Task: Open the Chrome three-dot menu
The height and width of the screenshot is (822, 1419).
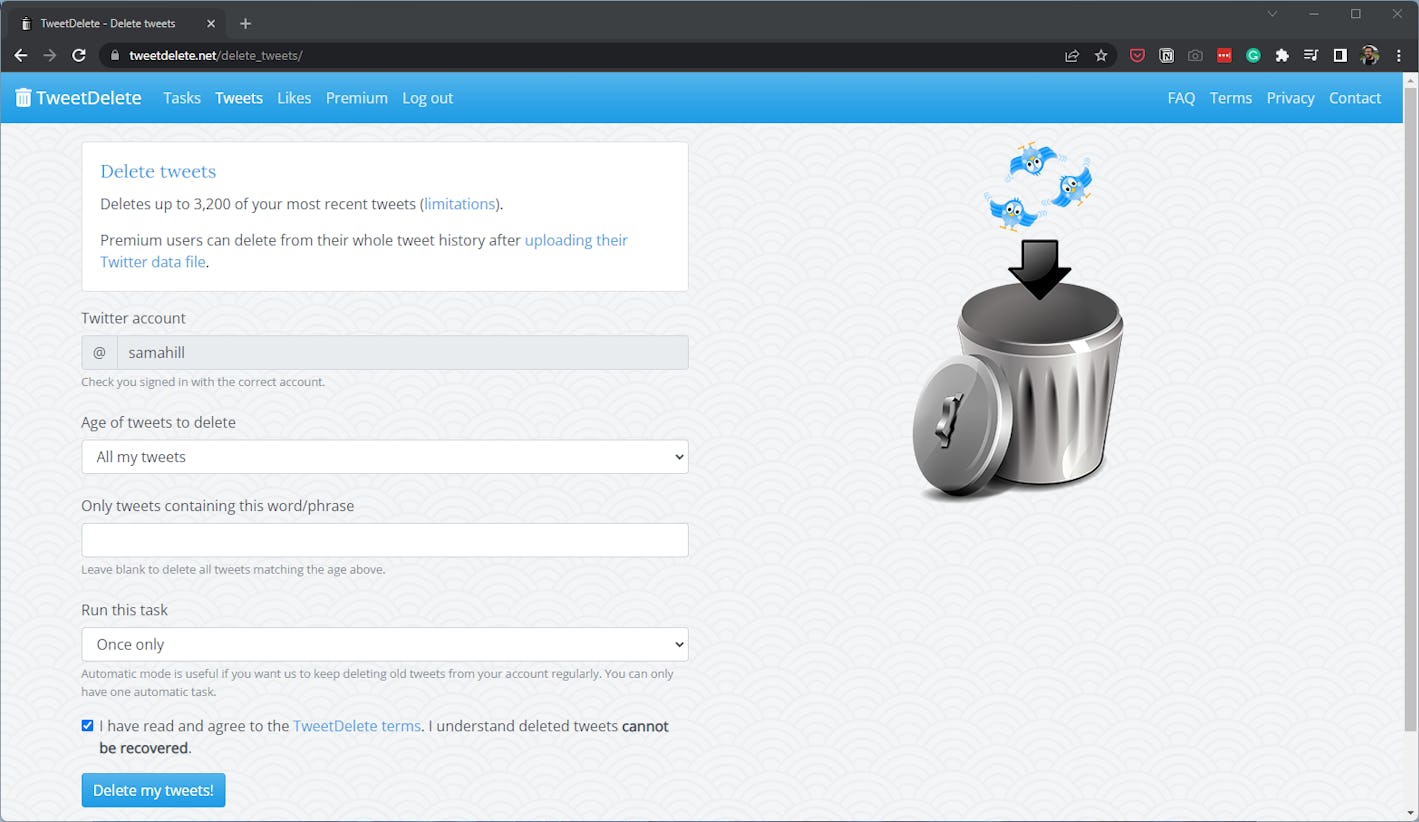Action: tap(1399, 56)
